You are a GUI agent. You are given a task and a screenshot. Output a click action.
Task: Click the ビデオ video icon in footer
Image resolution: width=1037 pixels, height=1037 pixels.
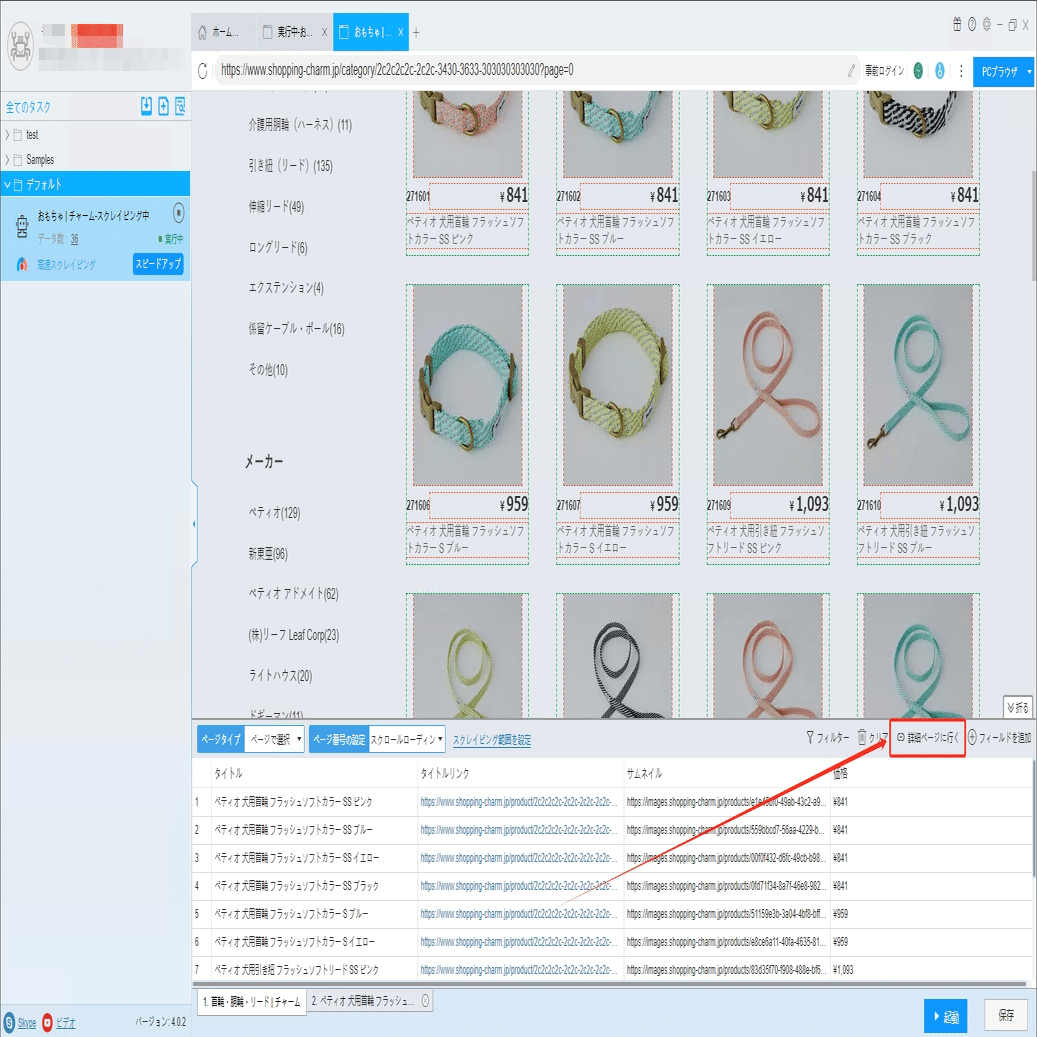(x=48, y=1022)
